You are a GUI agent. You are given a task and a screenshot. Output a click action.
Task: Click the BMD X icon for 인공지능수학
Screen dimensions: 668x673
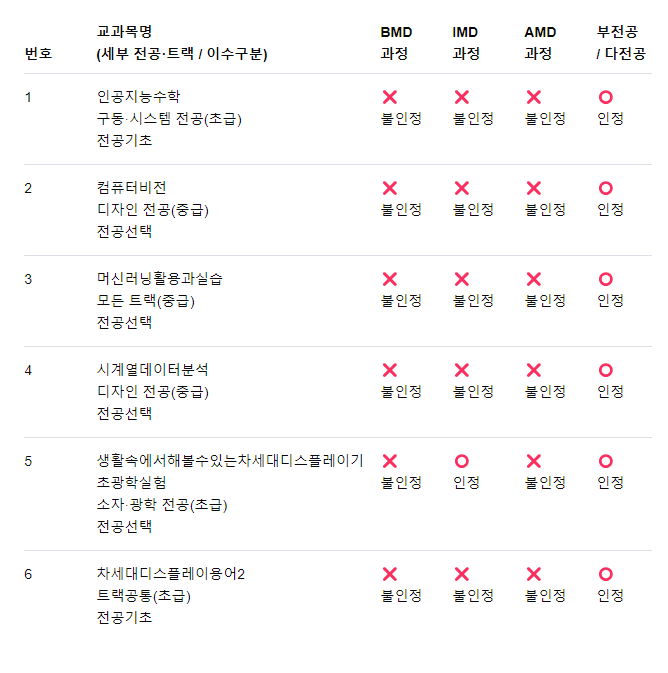[x=389, y=97]
